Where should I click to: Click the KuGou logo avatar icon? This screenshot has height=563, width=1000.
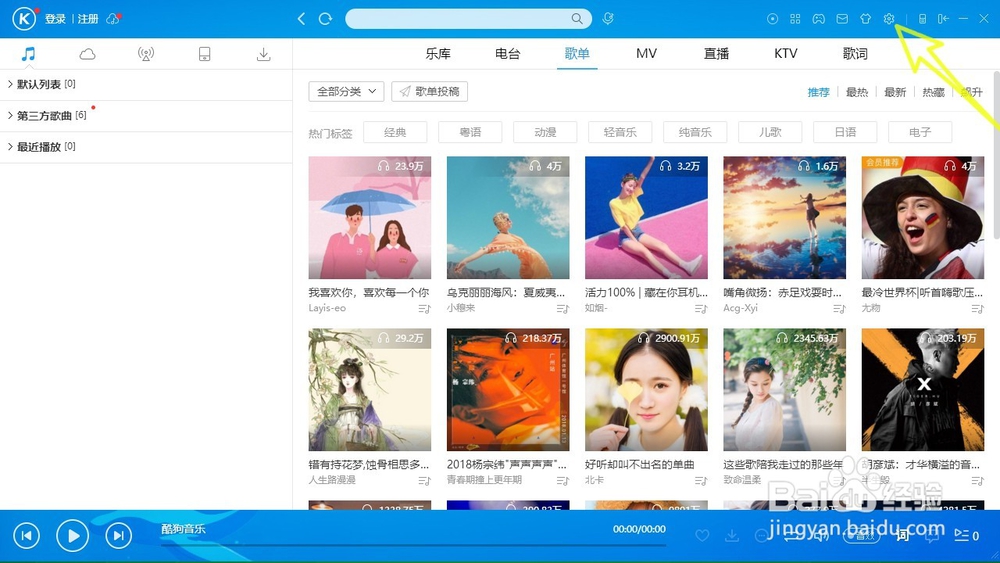point(24,18)
